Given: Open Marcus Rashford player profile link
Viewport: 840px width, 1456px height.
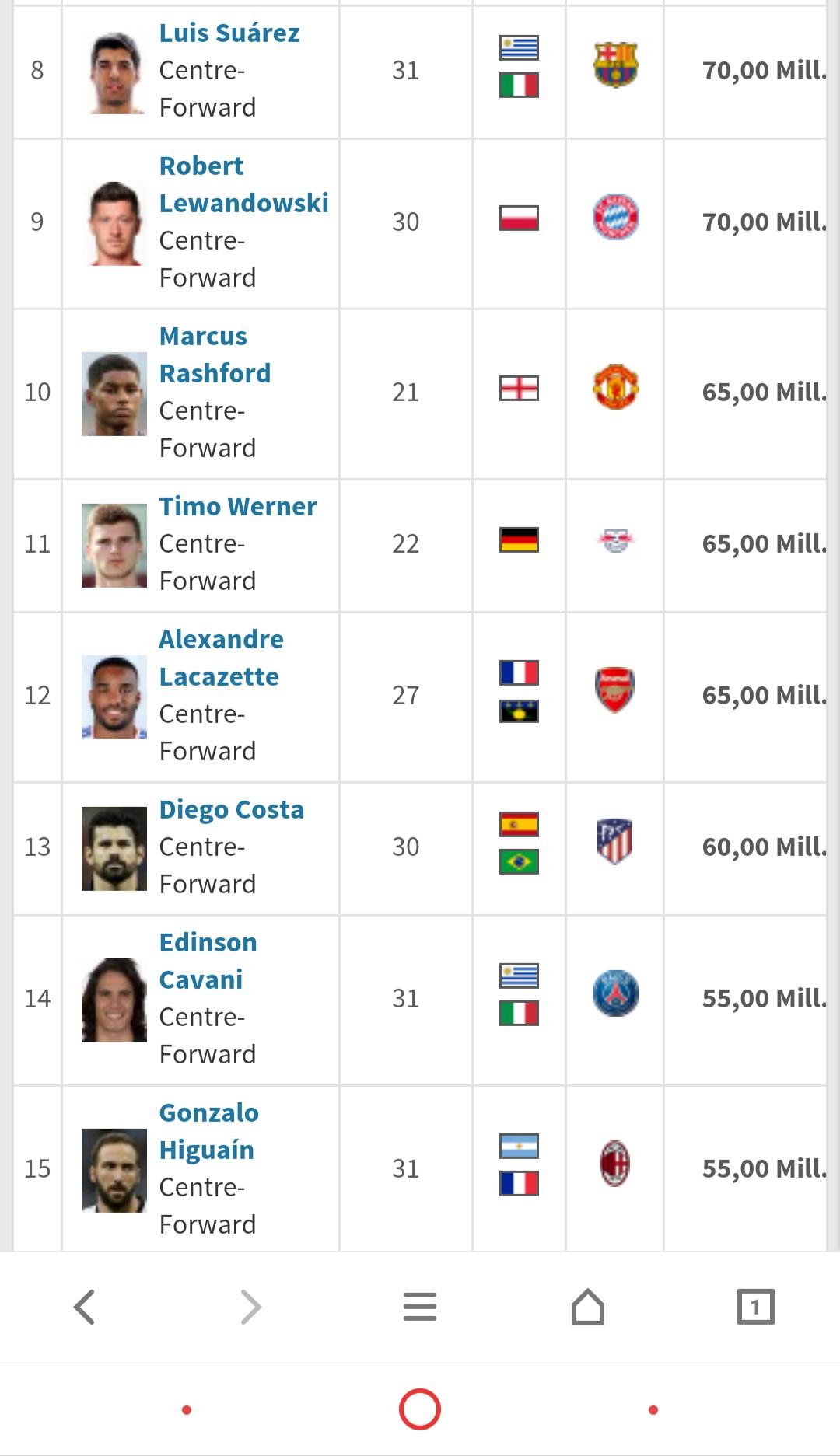Looking at the screenshot, I should click(215, 354).
